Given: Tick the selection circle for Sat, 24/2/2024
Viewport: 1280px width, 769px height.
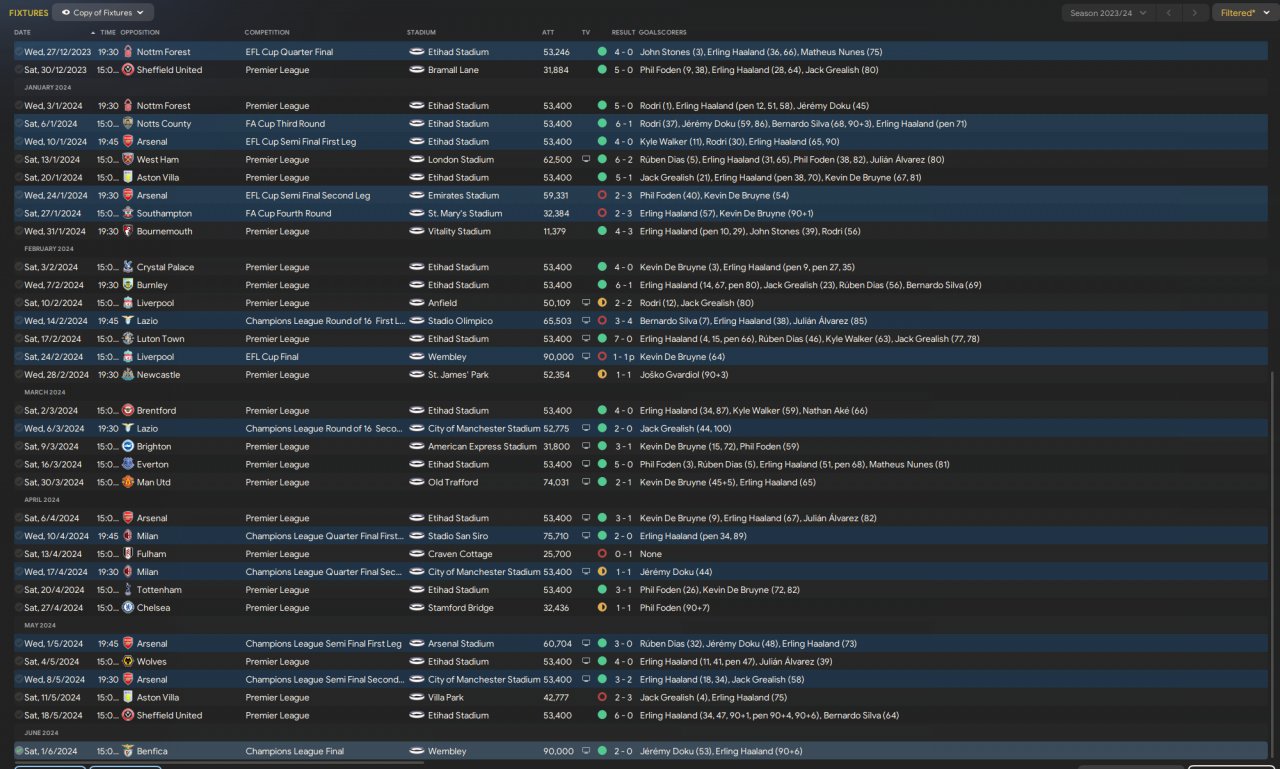Looking at the screenshot, I should click(19, 357).
